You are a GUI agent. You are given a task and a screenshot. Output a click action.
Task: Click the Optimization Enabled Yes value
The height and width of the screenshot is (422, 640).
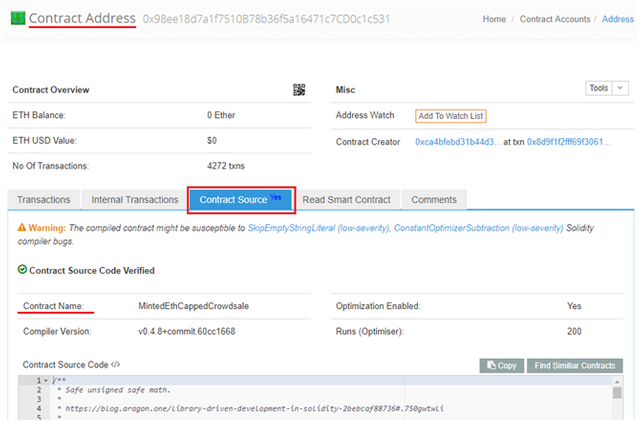(574, 306)
